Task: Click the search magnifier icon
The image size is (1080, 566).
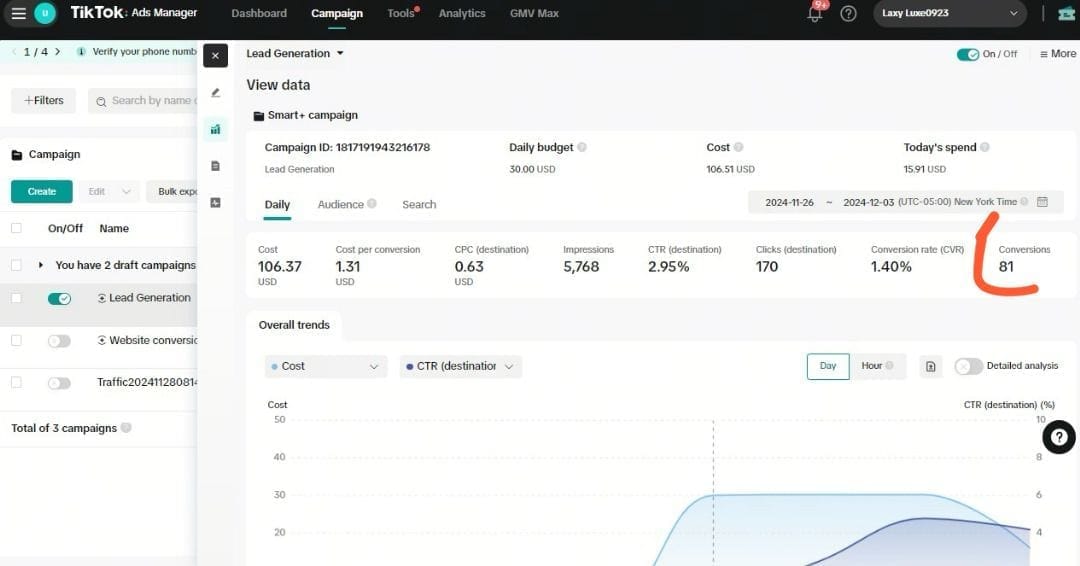Action: coord(101,101)
